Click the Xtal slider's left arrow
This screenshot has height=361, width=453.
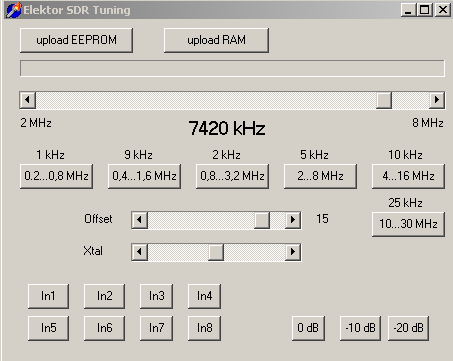140,252
